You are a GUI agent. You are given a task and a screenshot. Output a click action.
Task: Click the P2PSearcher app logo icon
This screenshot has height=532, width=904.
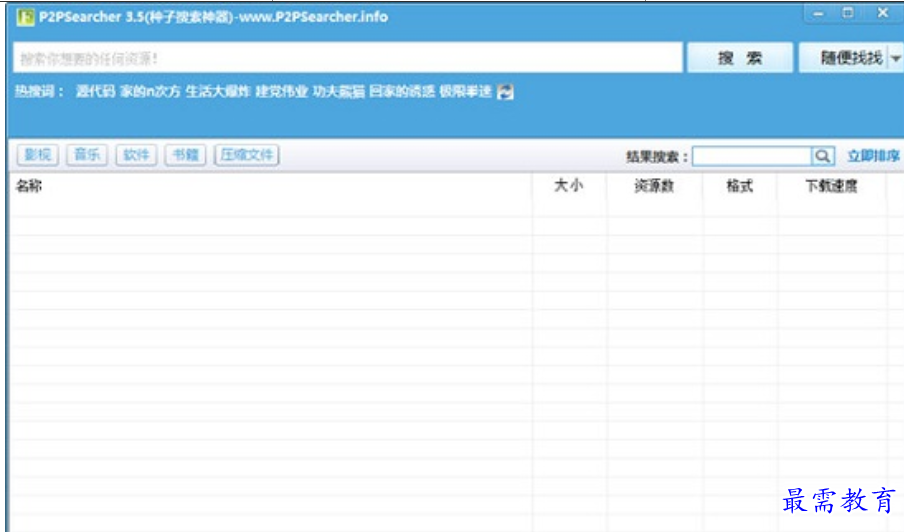point(25,17)
